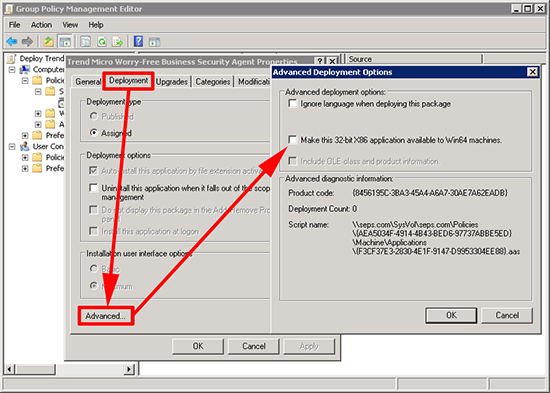
Task: Switch to the General tab
Action: (88, 82)
